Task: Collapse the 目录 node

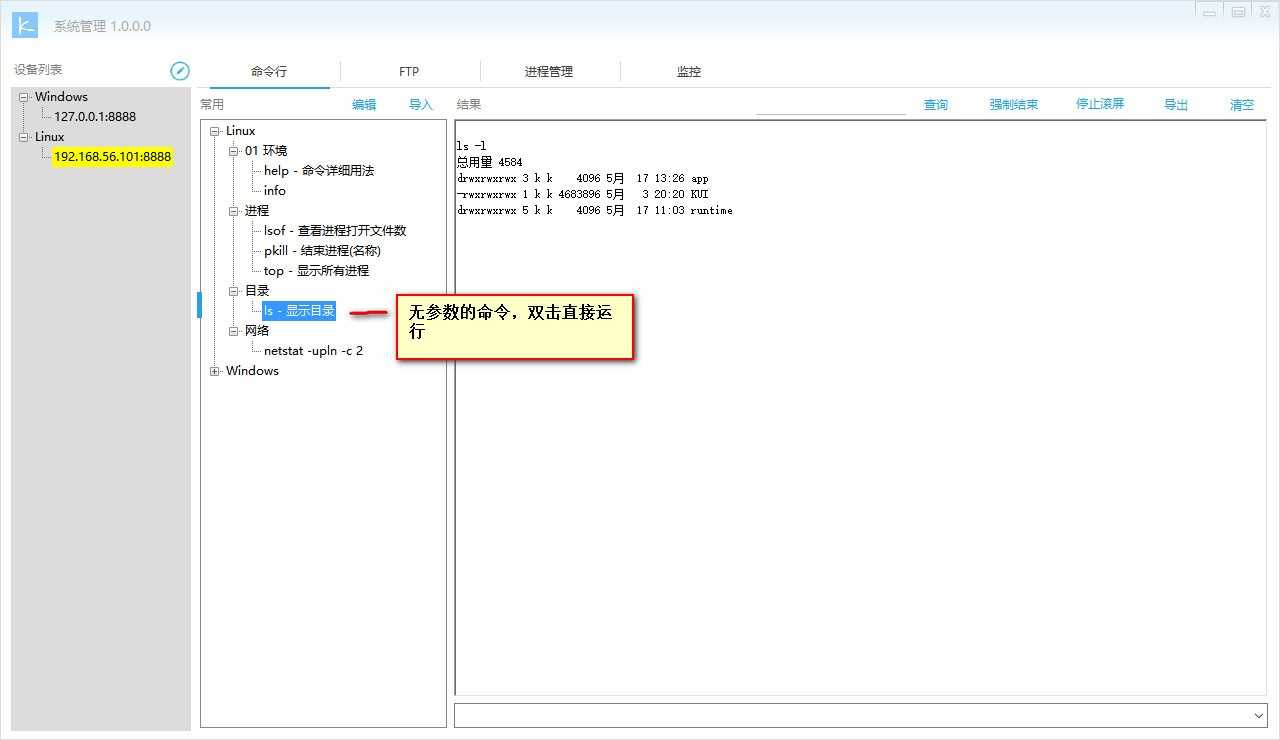Action: click(234, 291)
